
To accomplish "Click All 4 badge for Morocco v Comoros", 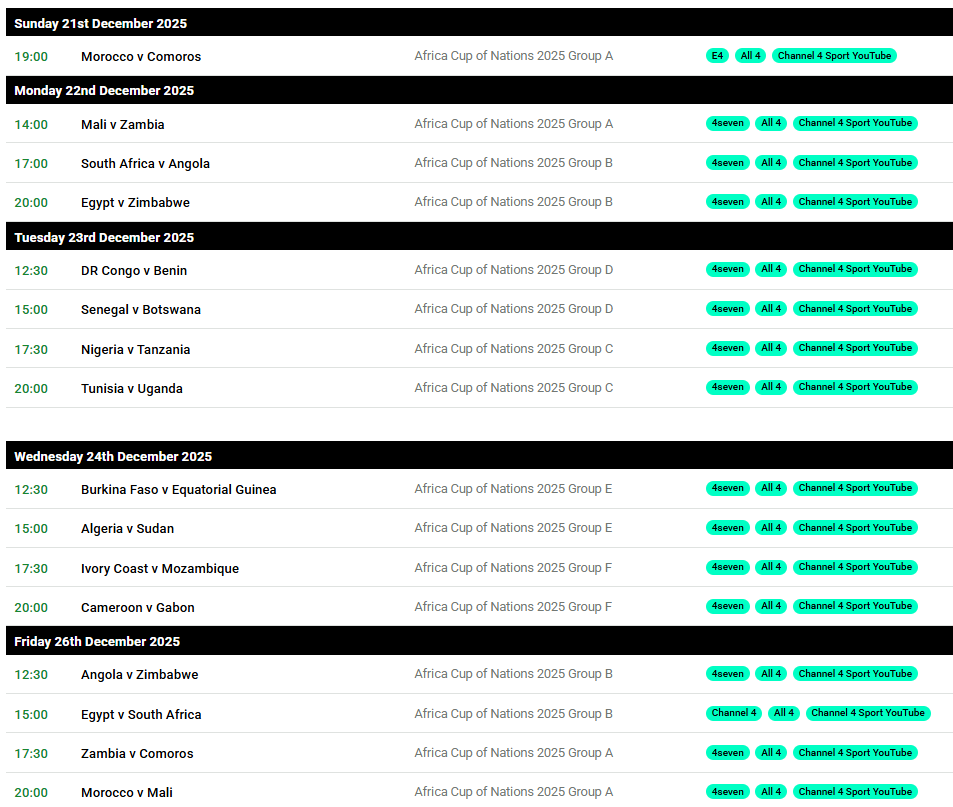I will click(751, 56).
